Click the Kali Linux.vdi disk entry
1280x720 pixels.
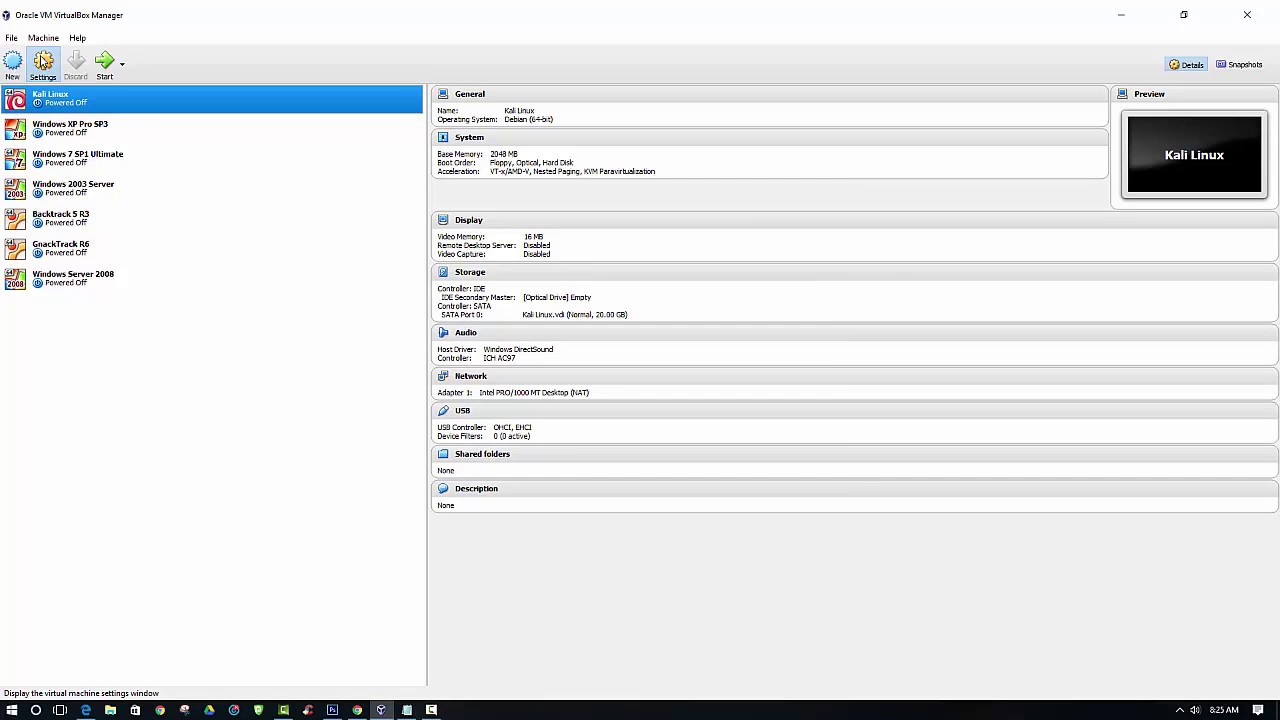tap(575, 315)
